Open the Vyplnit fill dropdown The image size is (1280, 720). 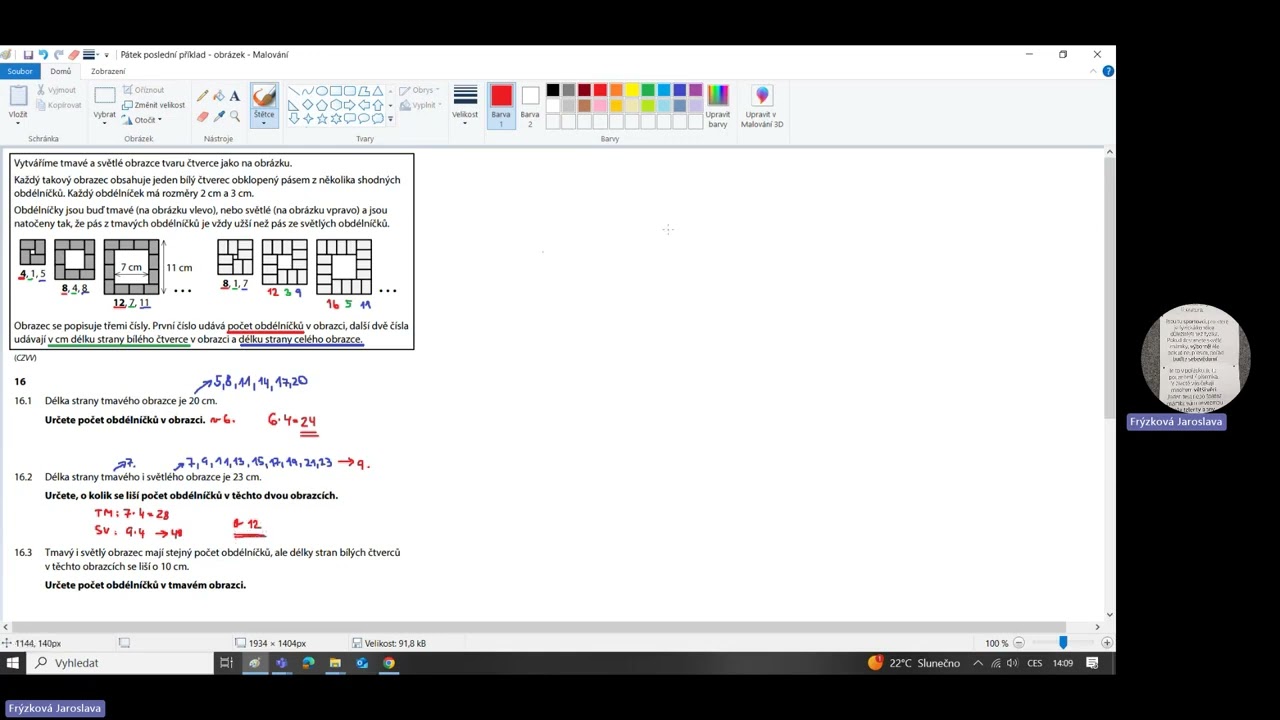click(420, 105)
